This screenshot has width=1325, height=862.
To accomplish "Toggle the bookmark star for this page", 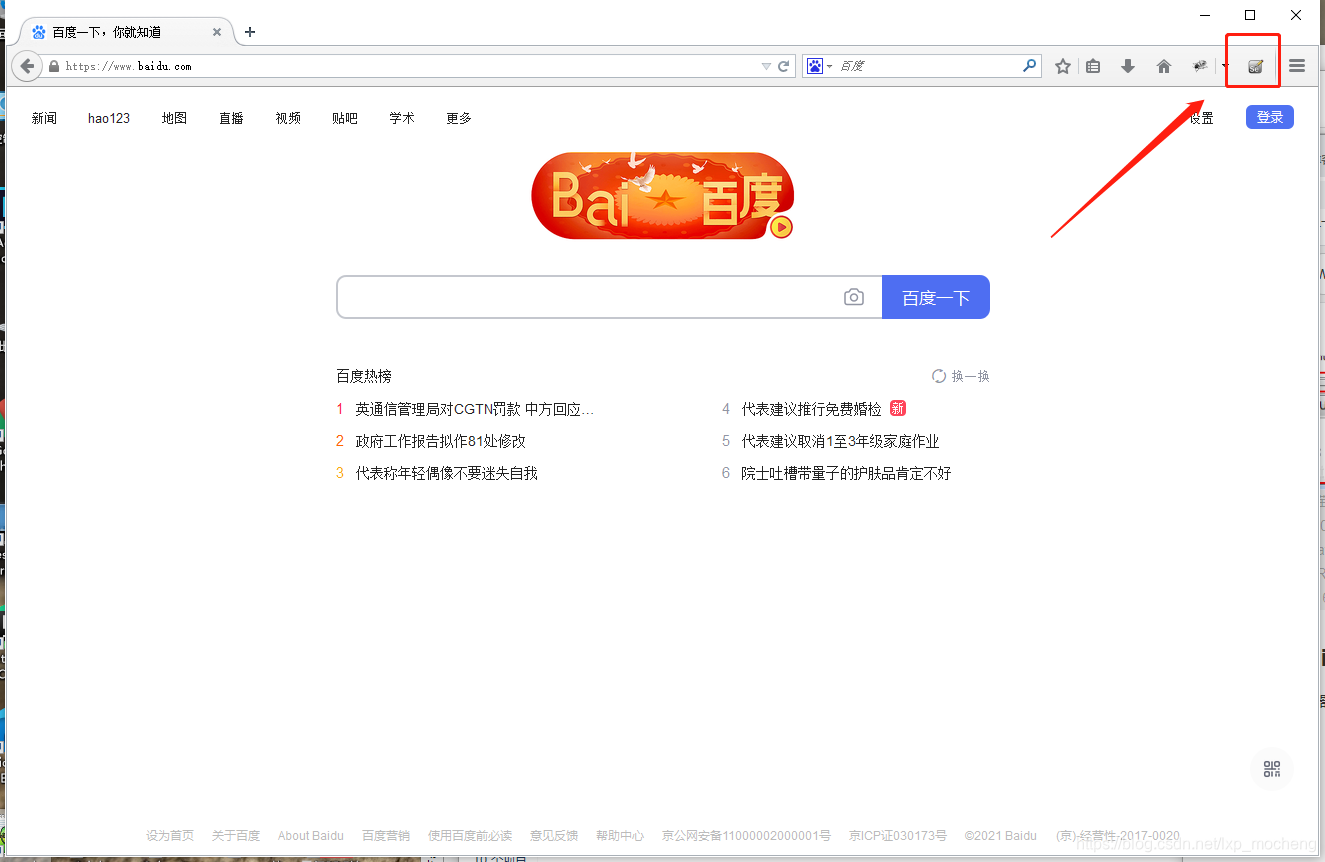I will (1062, 65).
